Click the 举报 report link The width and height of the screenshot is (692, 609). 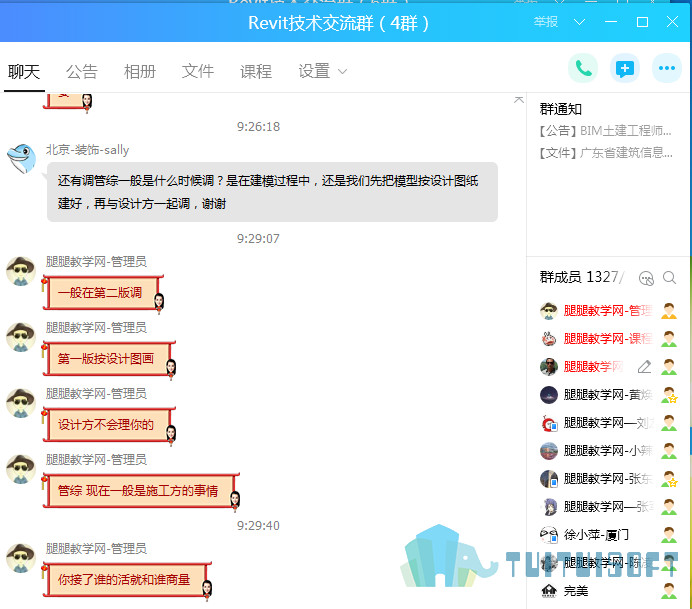point(546,22)
